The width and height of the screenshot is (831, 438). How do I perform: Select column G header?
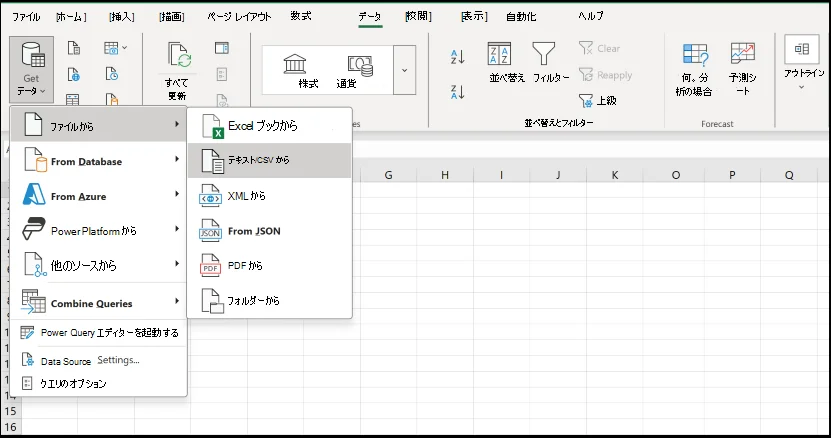pyautogui.click(x=388, y=175)
